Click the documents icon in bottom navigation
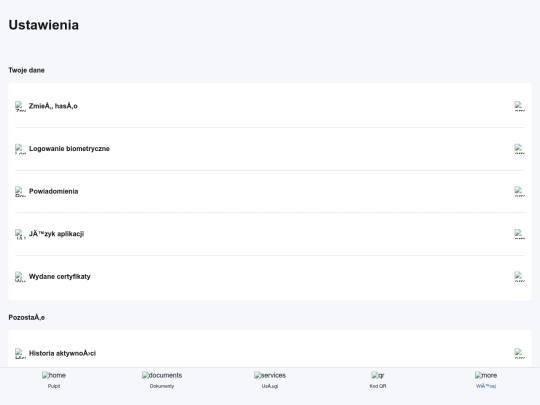Viewport: 540px width, 405px height. pyautogui.click(x=162, y=375)
